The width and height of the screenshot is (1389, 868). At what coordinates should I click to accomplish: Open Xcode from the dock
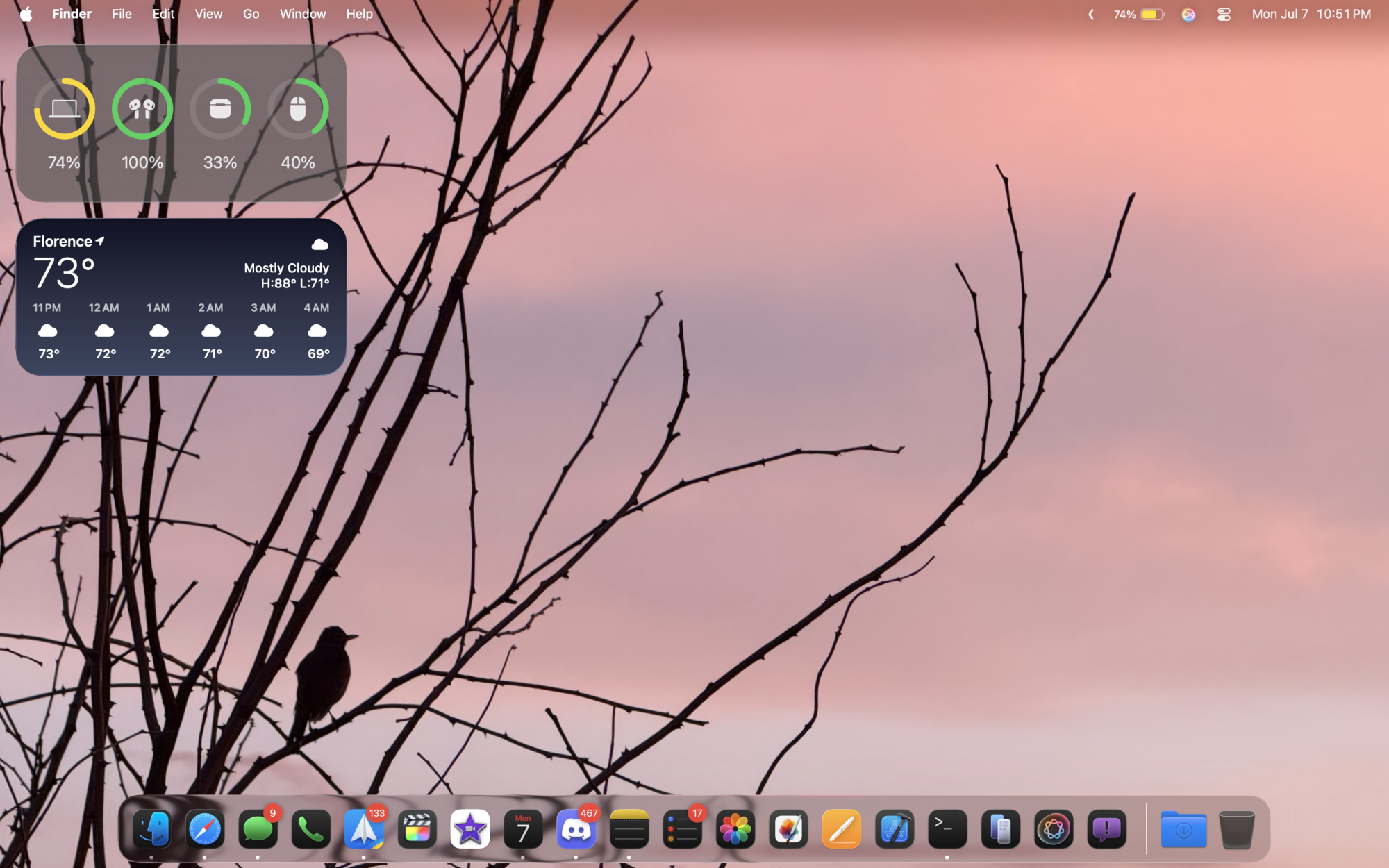(x=895, y=829)
